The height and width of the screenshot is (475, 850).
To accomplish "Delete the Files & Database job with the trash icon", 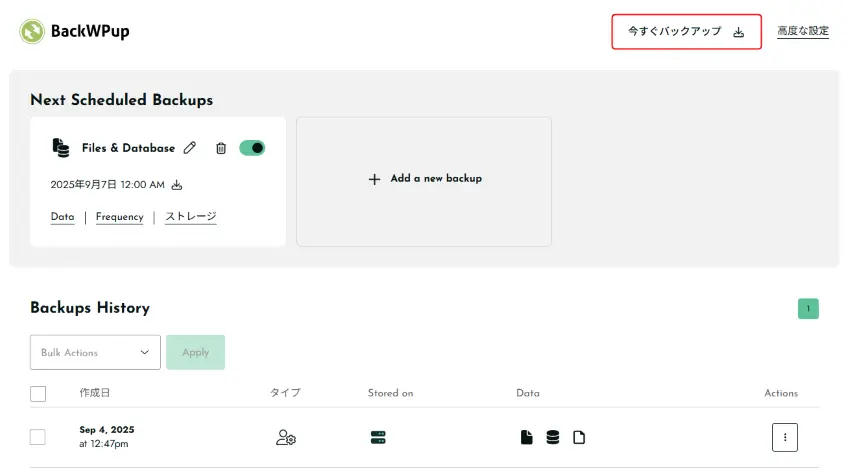I will click(x=221, y=148).
